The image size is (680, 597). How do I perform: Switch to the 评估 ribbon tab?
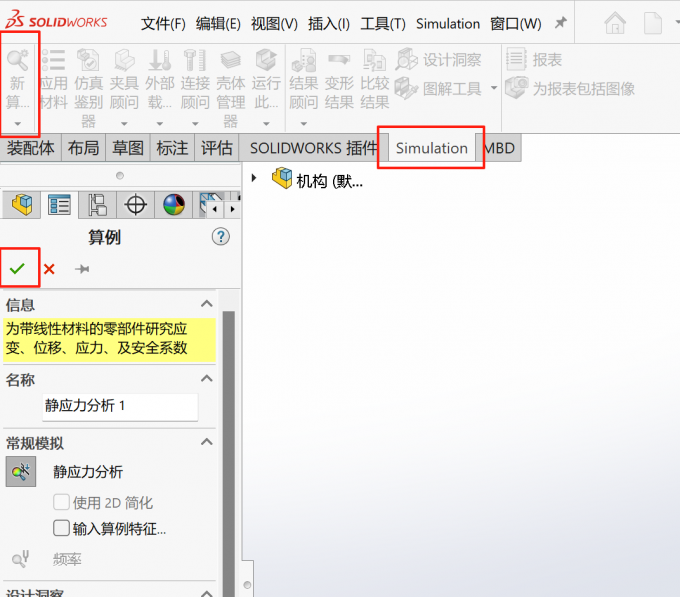tap(216, 148)
